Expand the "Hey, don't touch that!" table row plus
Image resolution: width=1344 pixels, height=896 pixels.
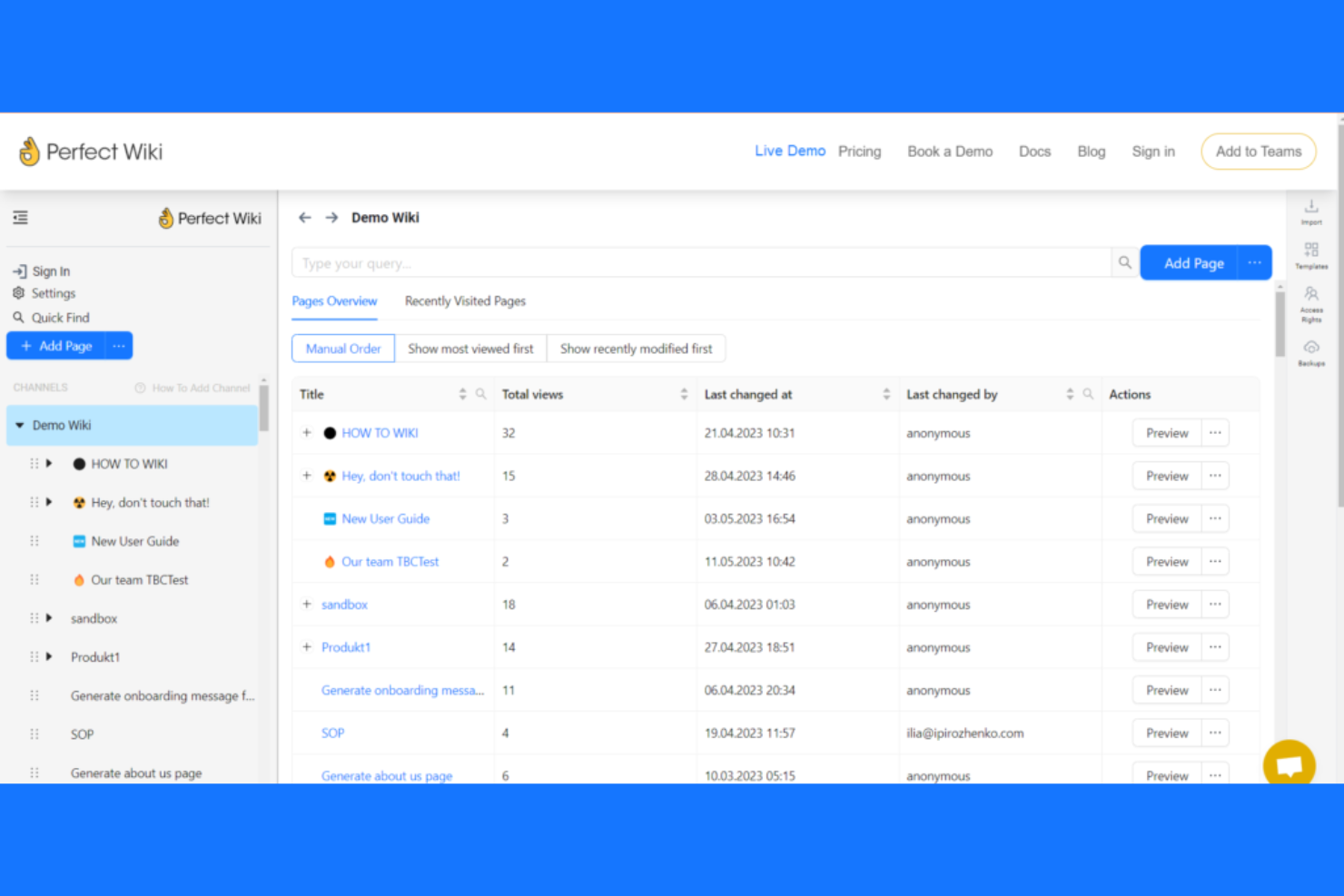[307, 476]
